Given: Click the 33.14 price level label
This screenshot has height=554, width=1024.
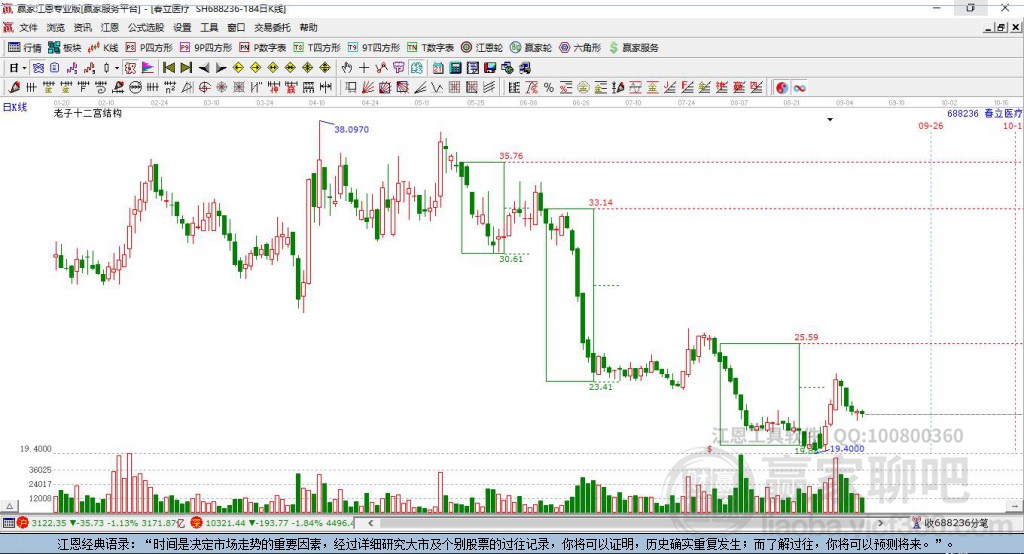Looking at the screenshot, I should point(601,203).
